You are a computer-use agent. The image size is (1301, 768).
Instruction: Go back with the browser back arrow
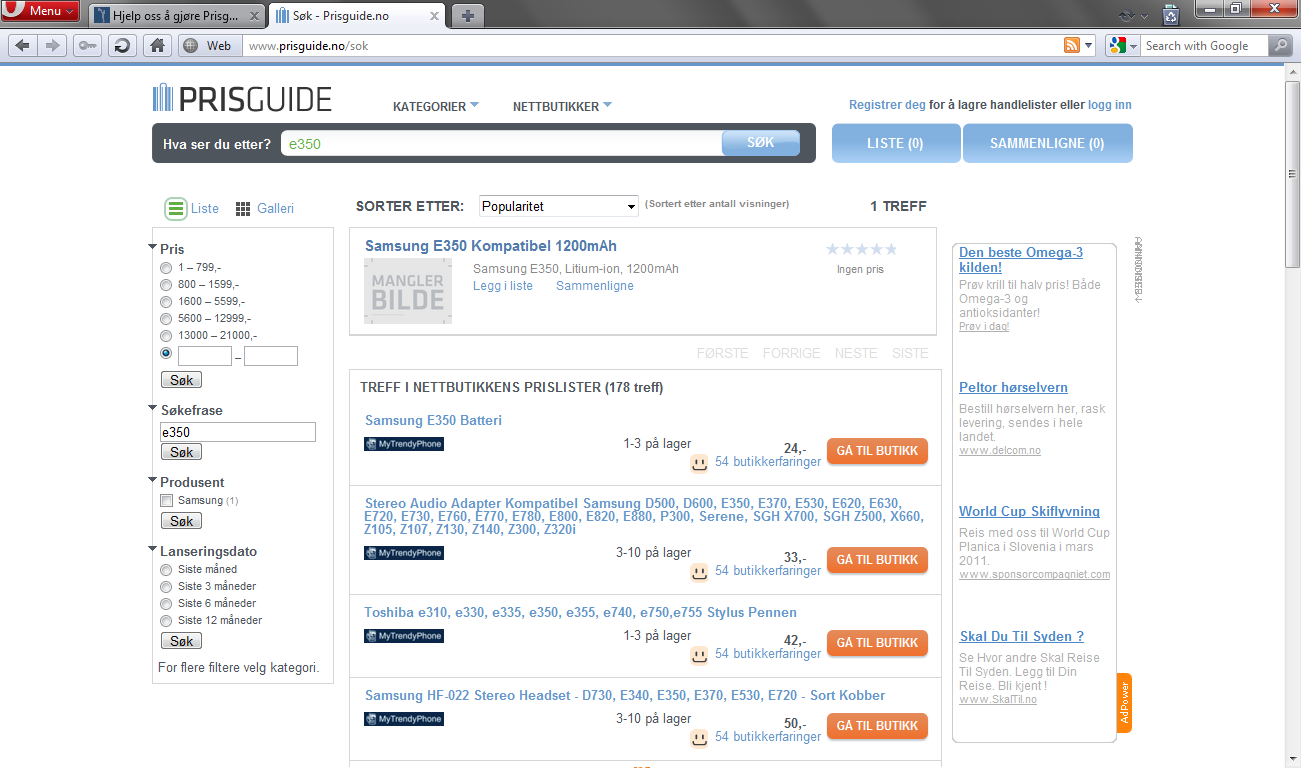pyautogui.click(x=23, y=45)
